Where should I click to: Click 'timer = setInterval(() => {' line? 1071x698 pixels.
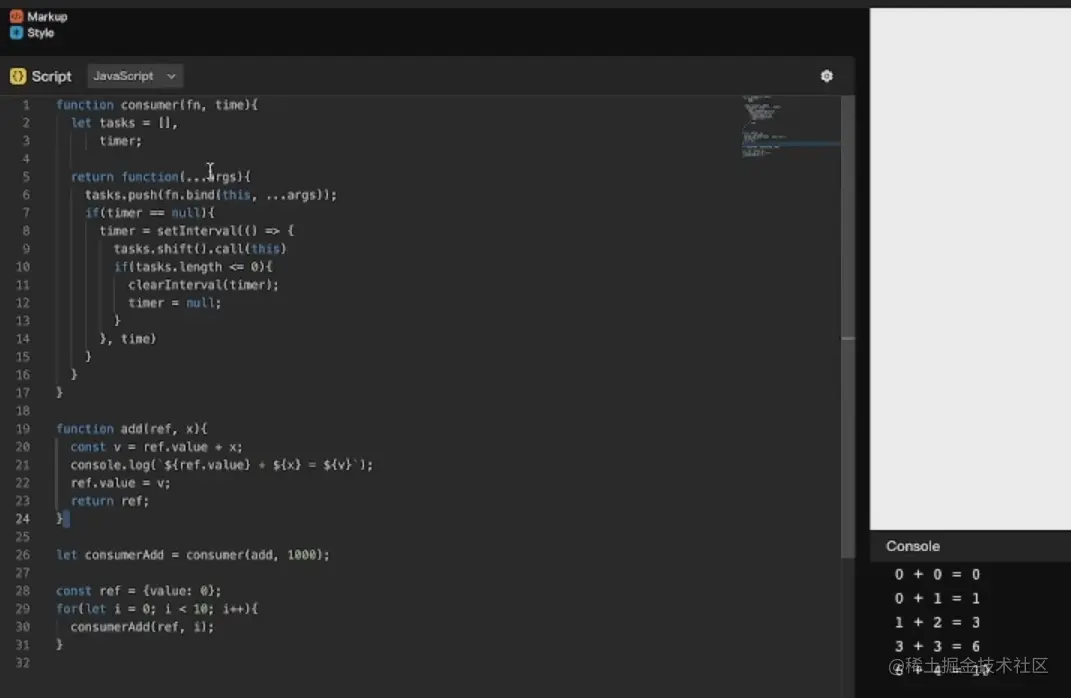pos(197,231)
